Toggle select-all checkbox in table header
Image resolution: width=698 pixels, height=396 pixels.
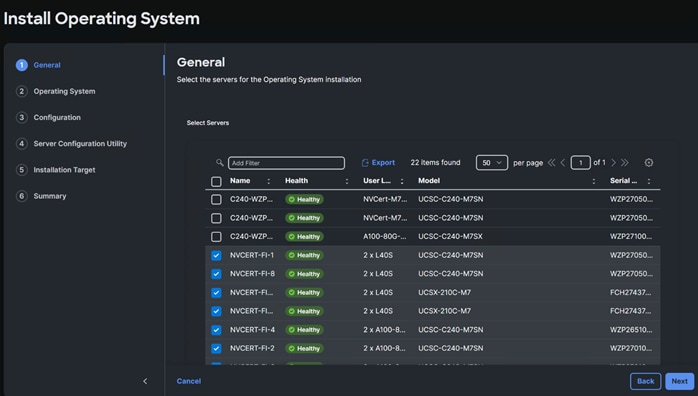coord(216,181)
